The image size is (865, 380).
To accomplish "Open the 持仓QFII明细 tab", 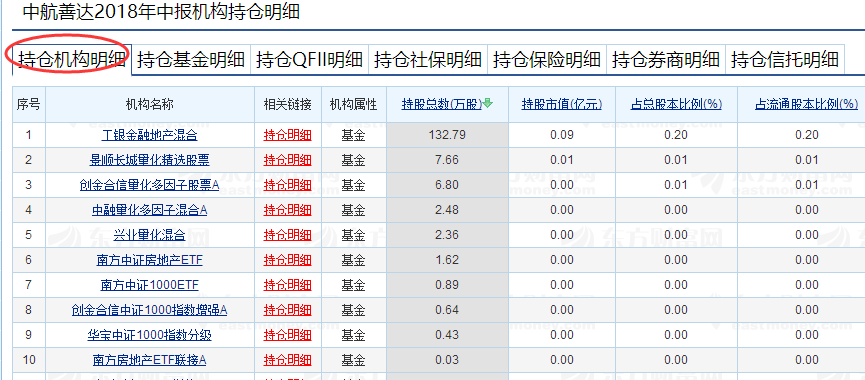I will click(309, 60).
